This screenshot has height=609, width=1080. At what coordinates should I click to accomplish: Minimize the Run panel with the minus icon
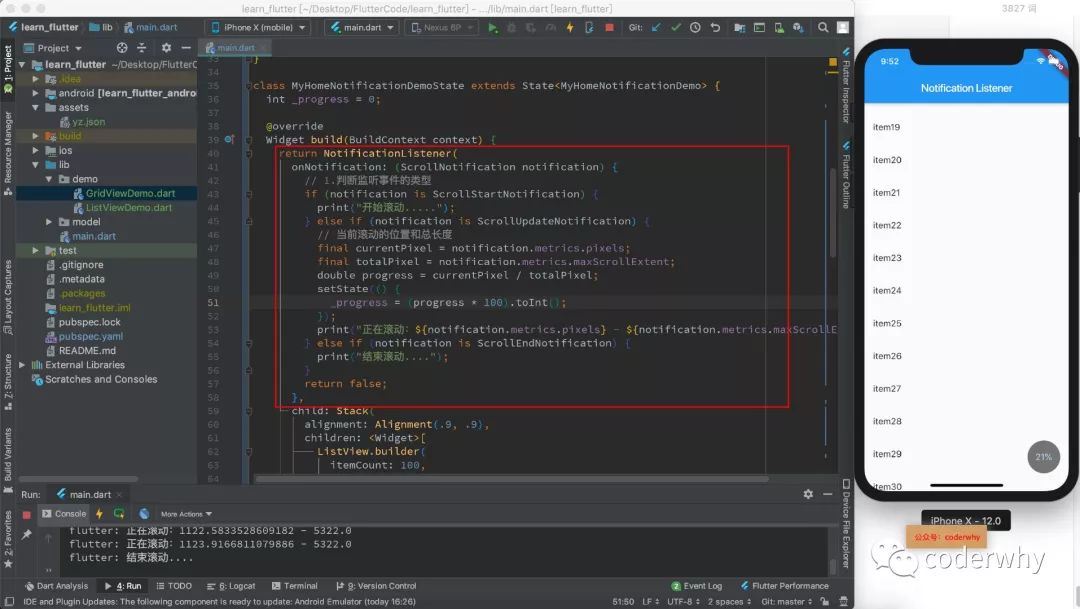(827, 494)
